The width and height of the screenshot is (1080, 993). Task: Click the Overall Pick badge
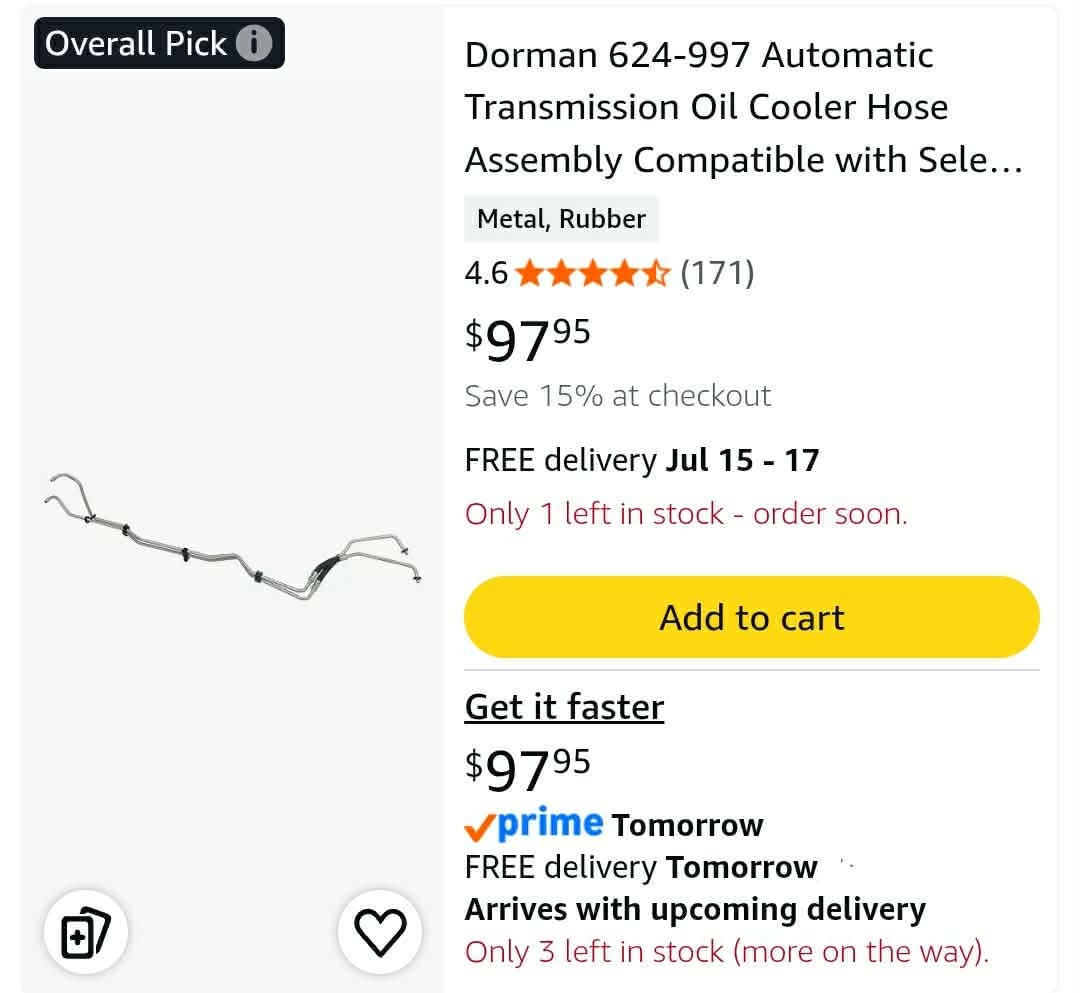click(159, 43)
